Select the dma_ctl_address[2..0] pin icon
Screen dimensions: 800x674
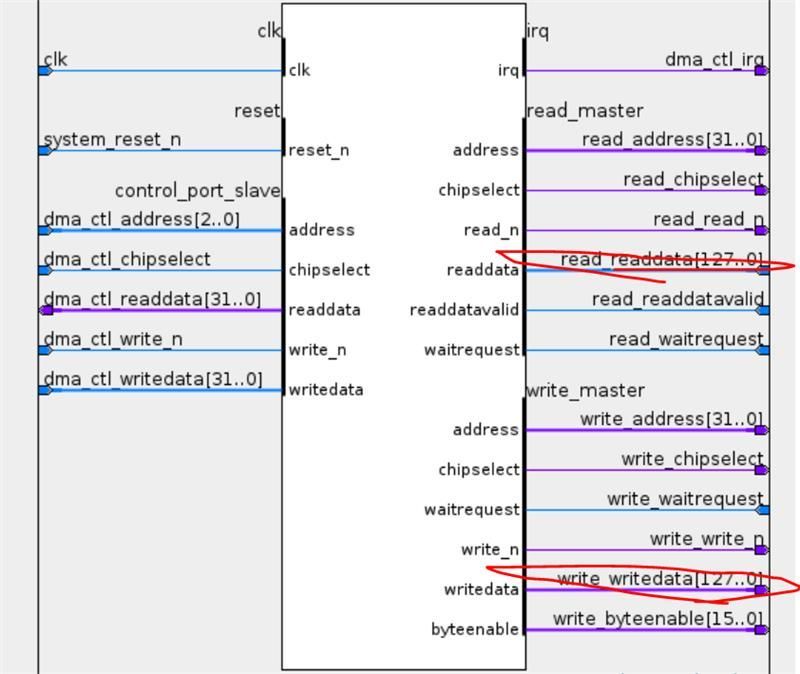[45, 231]
